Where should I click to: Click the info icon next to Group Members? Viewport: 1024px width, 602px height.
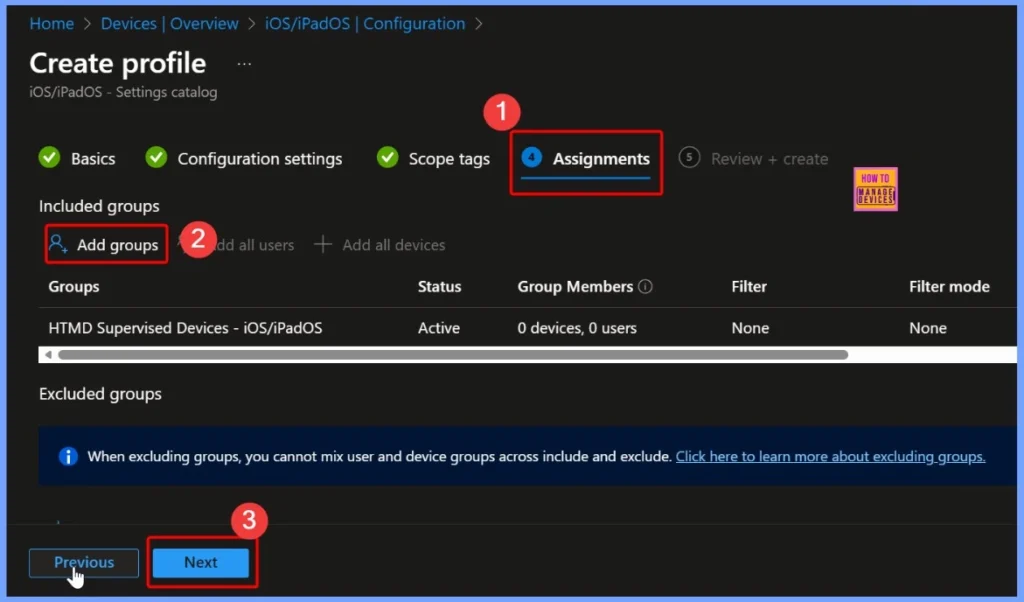pyautogui.click(x=647, y=286)
